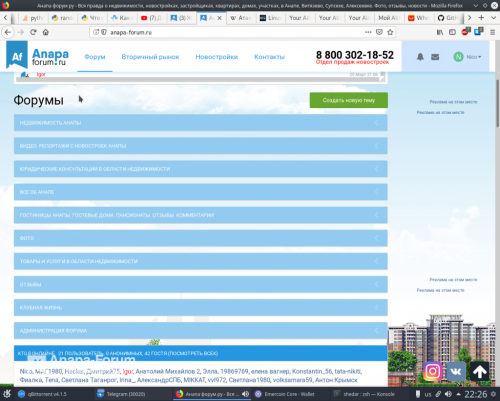Open the Форум navigation item

pyautogui.click(x=95, y=57)
